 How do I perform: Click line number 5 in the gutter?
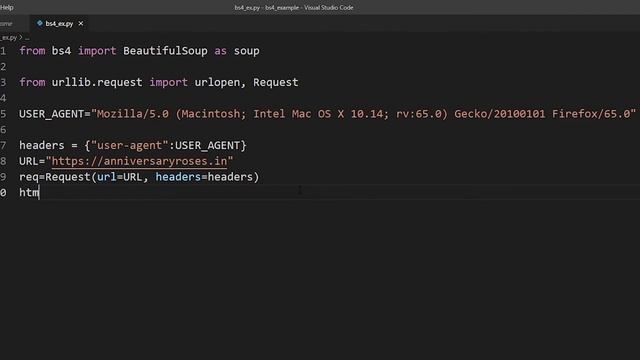pos(3,114)
